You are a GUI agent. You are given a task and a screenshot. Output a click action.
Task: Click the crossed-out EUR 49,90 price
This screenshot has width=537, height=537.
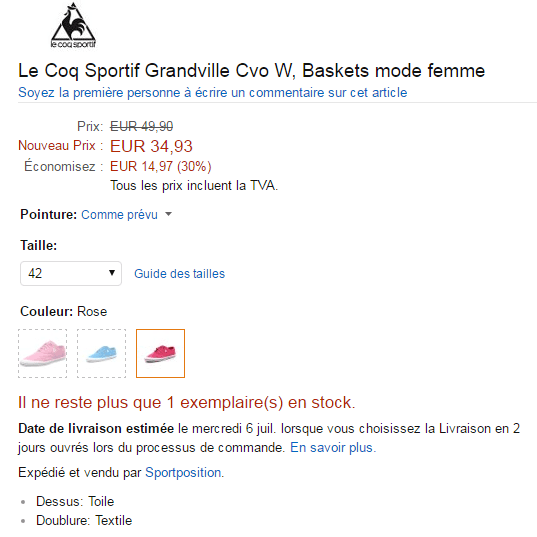click(141, 126)
